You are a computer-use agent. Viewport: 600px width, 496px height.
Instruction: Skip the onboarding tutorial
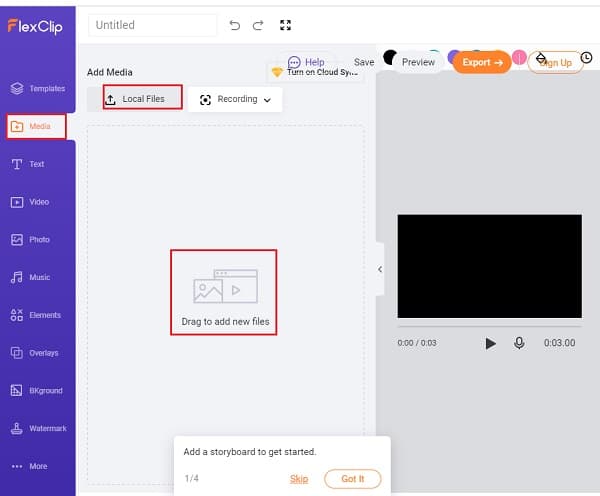299,478
